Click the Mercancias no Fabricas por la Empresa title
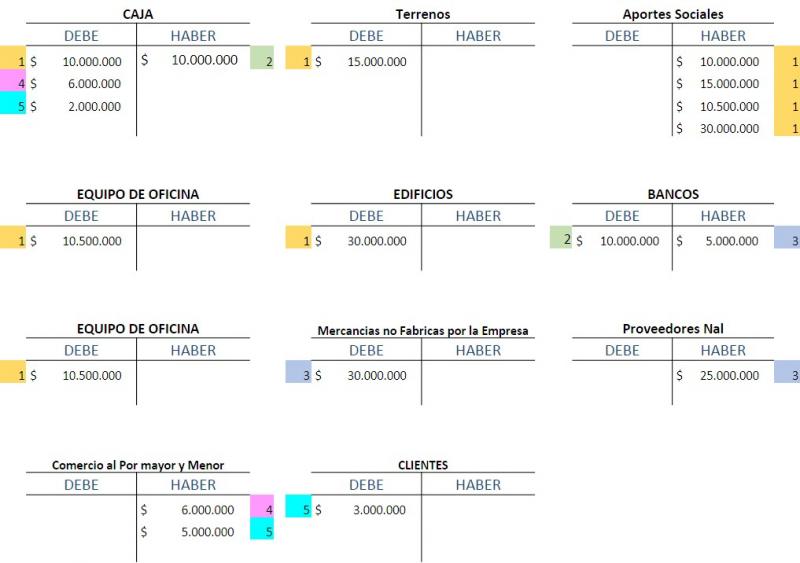The image size is (800, 563). (422, 330)
